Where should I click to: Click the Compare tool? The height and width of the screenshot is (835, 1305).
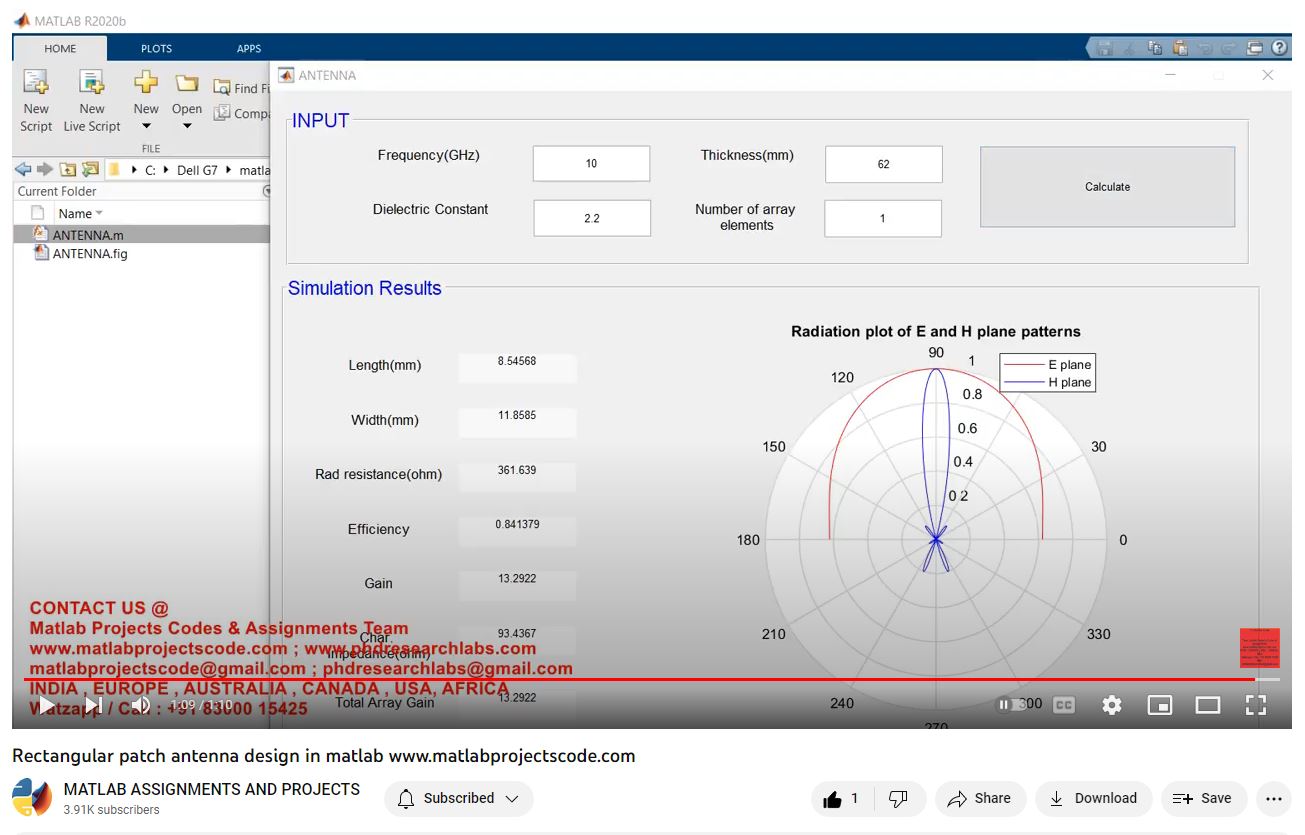pos(241,113)
